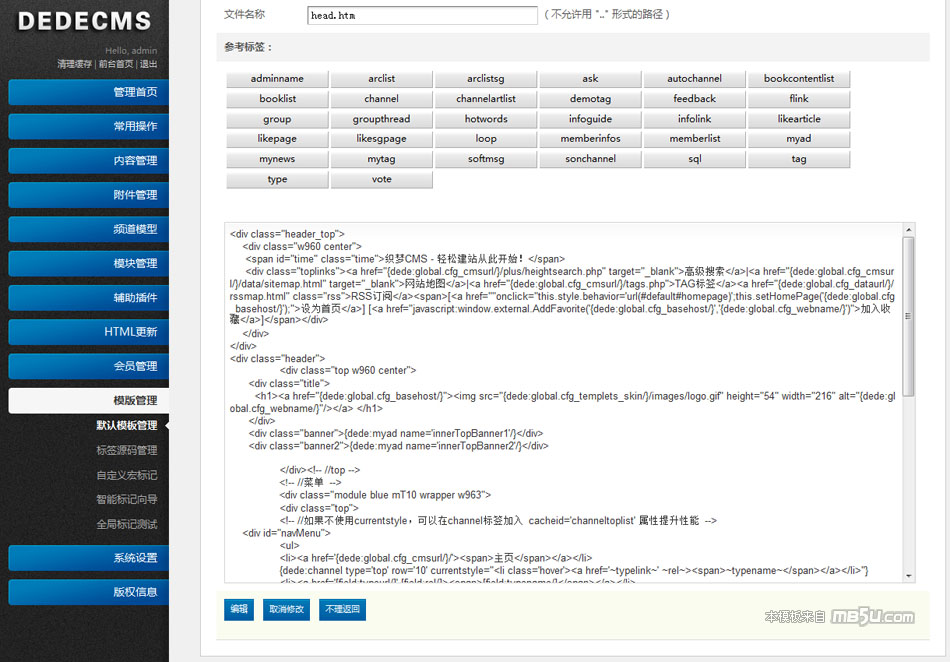
Task: Open the 系统设置 sidebar menu
Action: [x=89, y=558]
